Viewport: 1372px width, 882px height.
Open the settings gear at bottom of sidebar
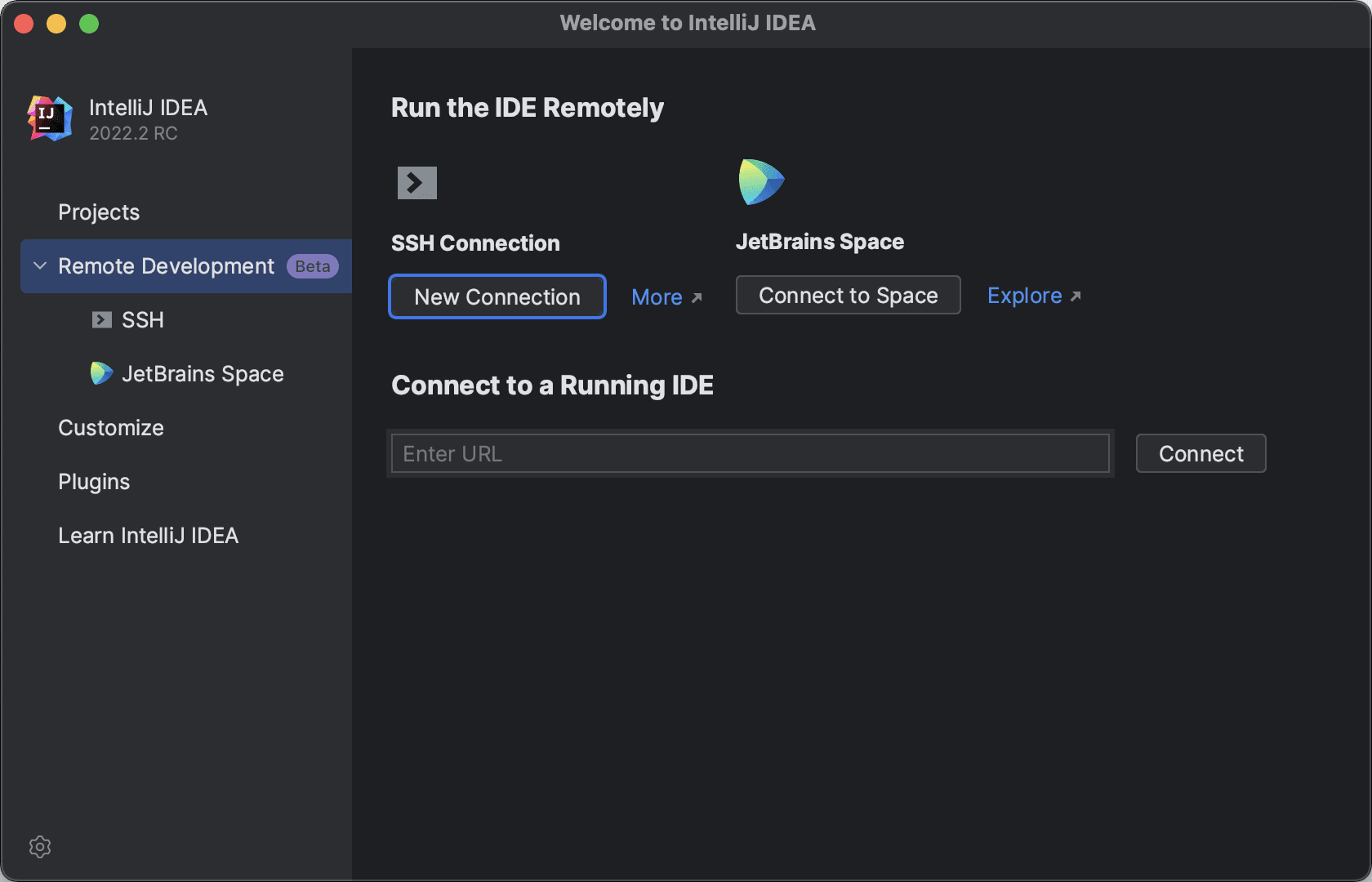(x=40, y=847)
